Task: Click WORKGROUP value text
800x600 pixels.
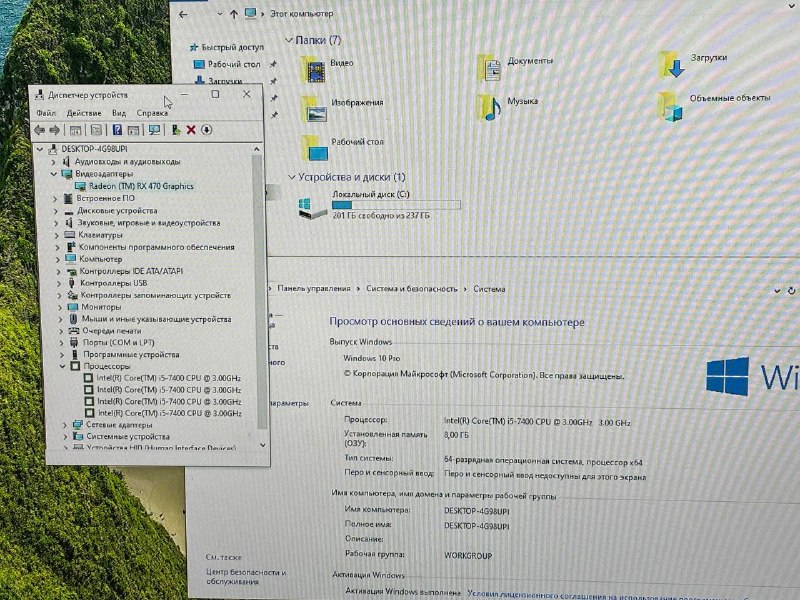Action: tap(468, 556)
